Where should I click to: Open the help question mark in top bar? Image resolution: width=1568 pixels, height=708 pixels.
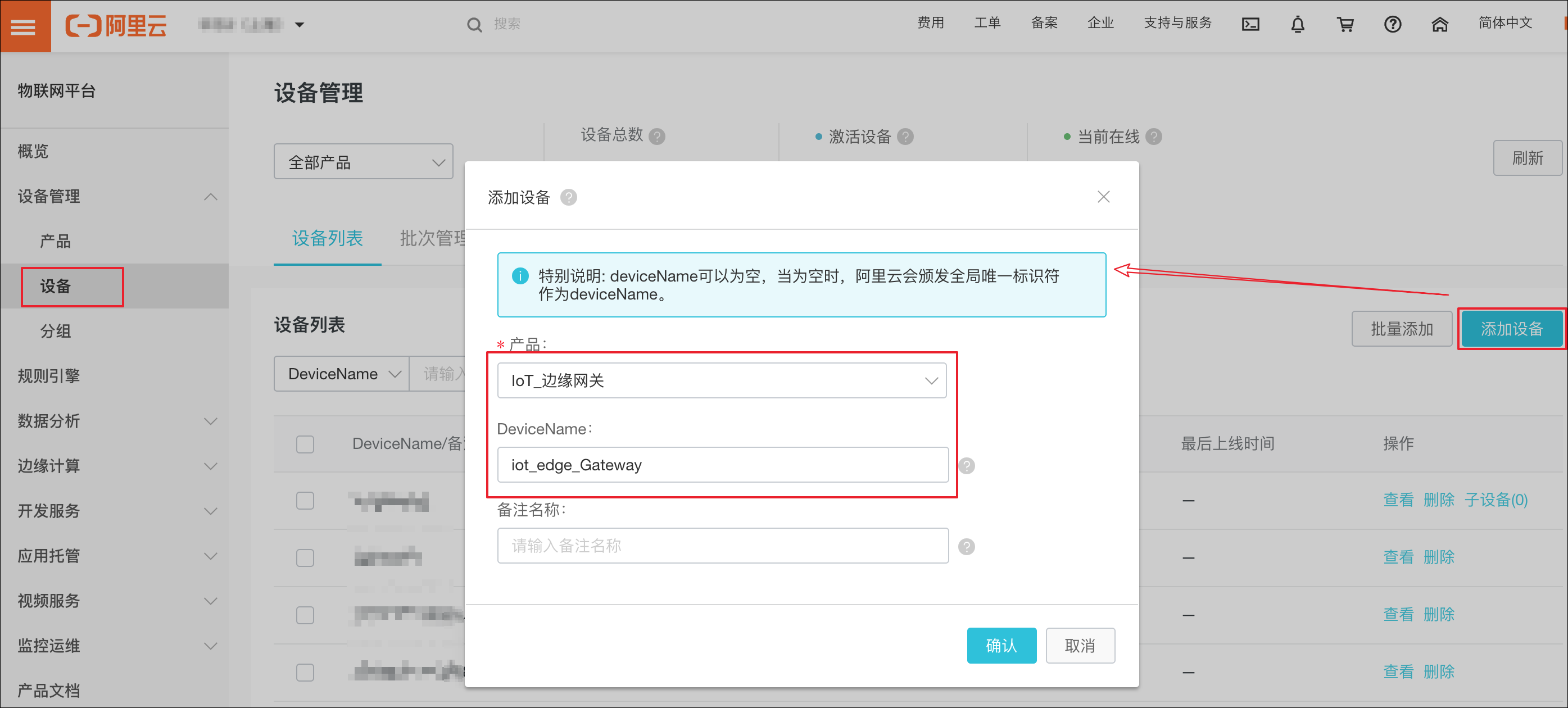(1393, 24)
